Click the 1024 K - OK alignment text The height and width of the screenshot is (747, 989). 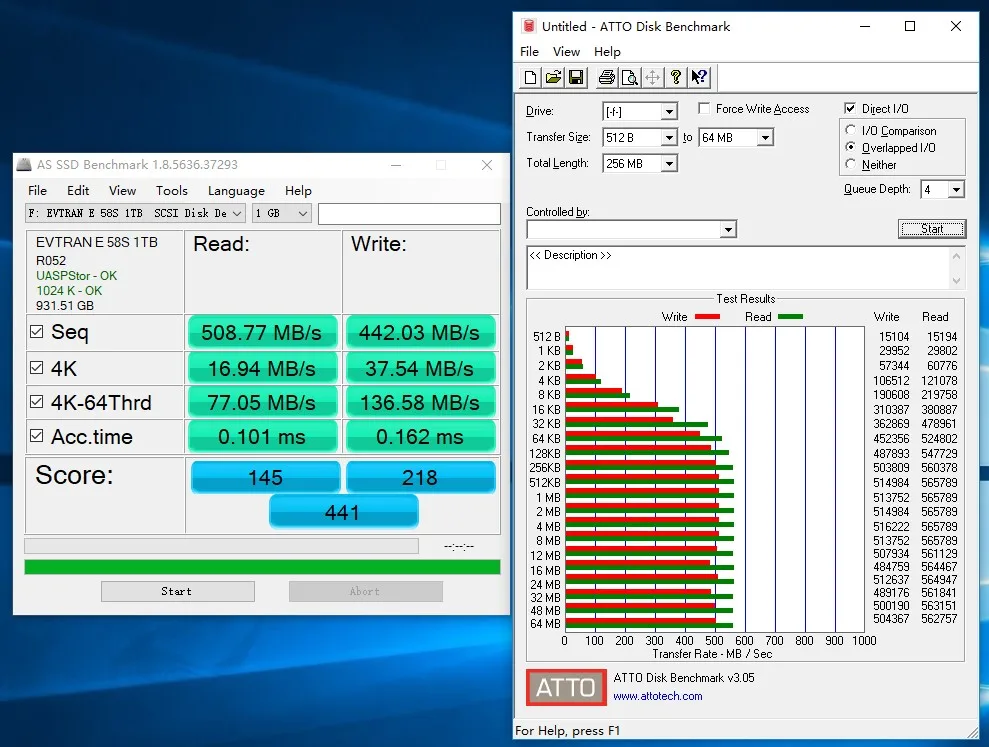click(x=69, y=291)
